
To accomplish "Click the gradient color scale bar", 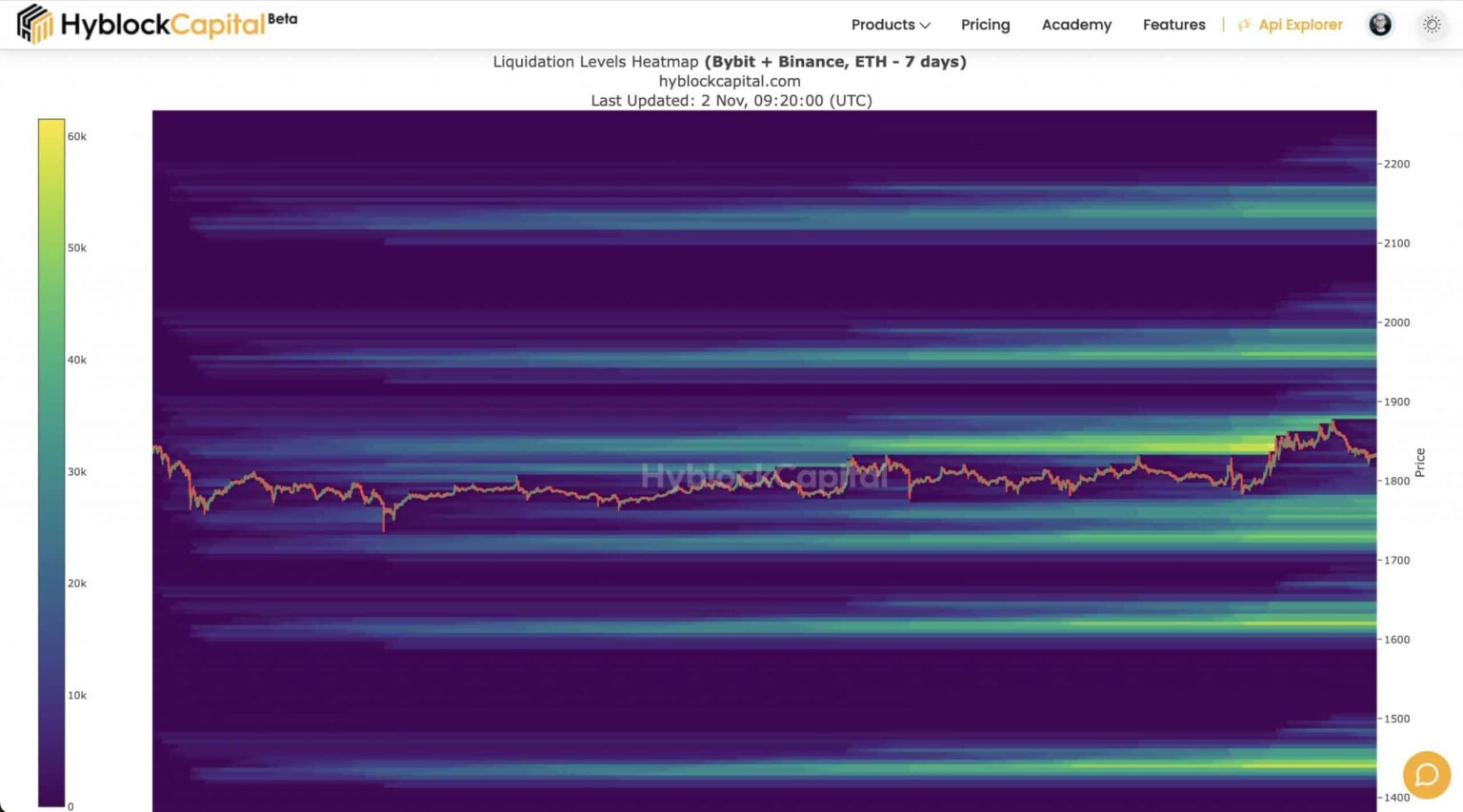I will [x=51, y=462].
